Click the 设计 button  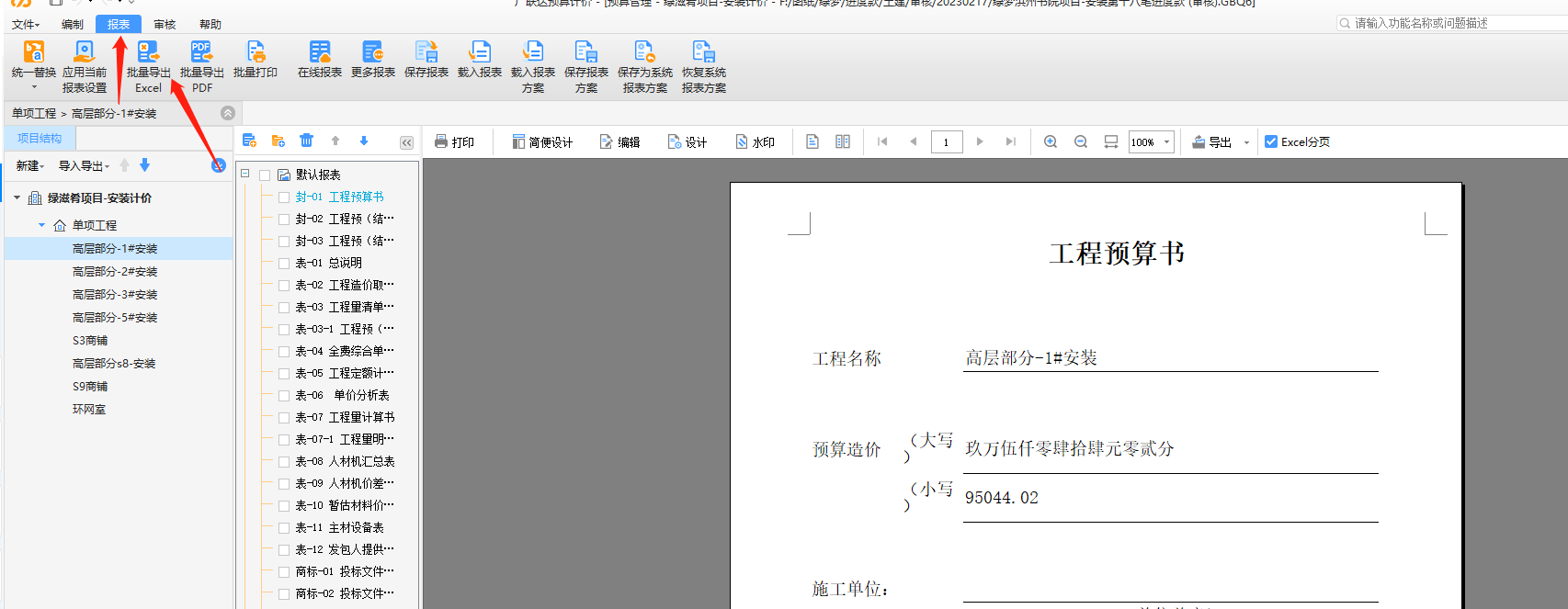point(687,141)
